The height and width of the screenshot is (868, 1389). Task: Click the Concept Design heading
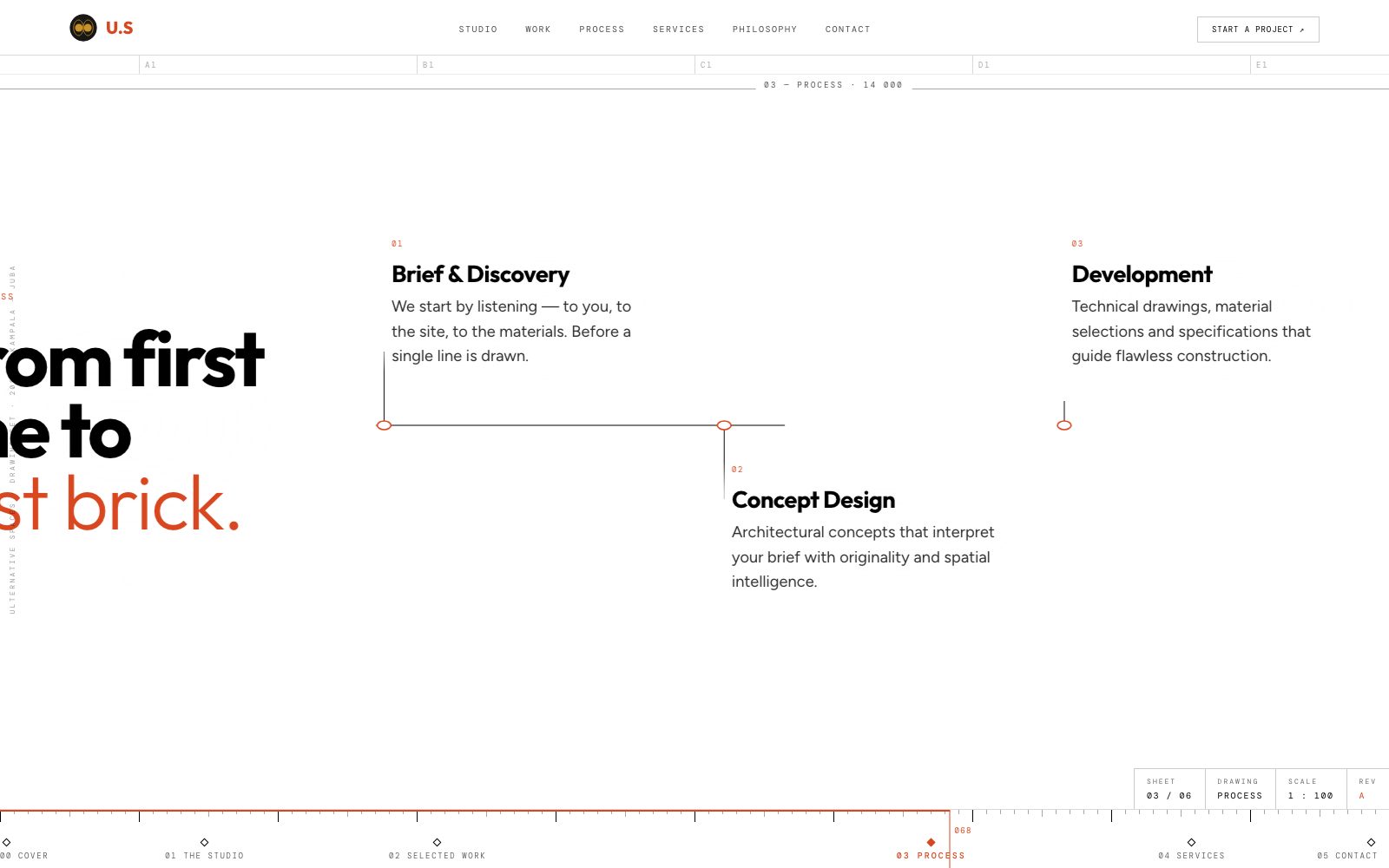(x=813, y=500)
